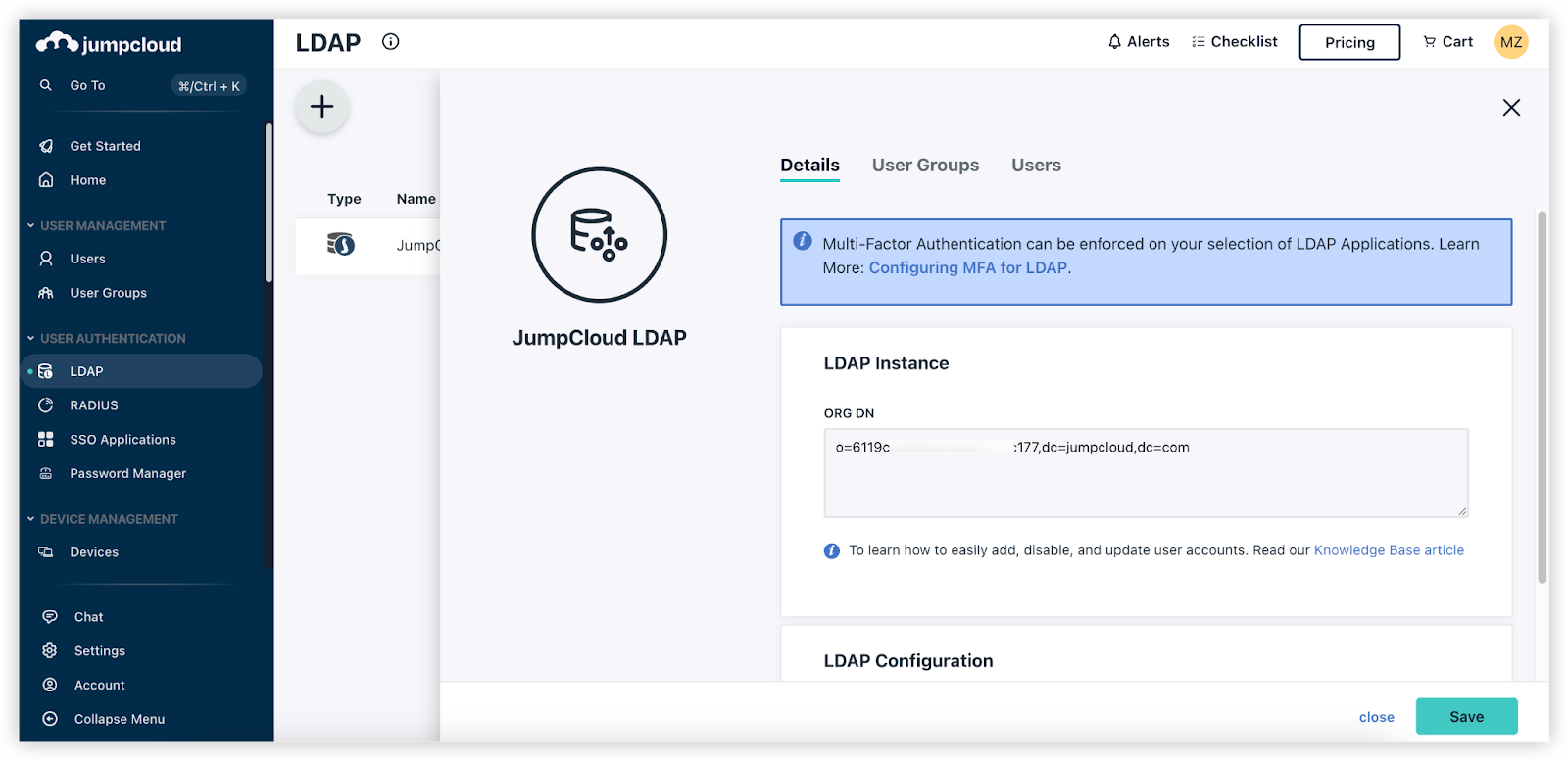Switch to the User Groups tab
The width and height of the screenshot is (1568, 761).
925,166
